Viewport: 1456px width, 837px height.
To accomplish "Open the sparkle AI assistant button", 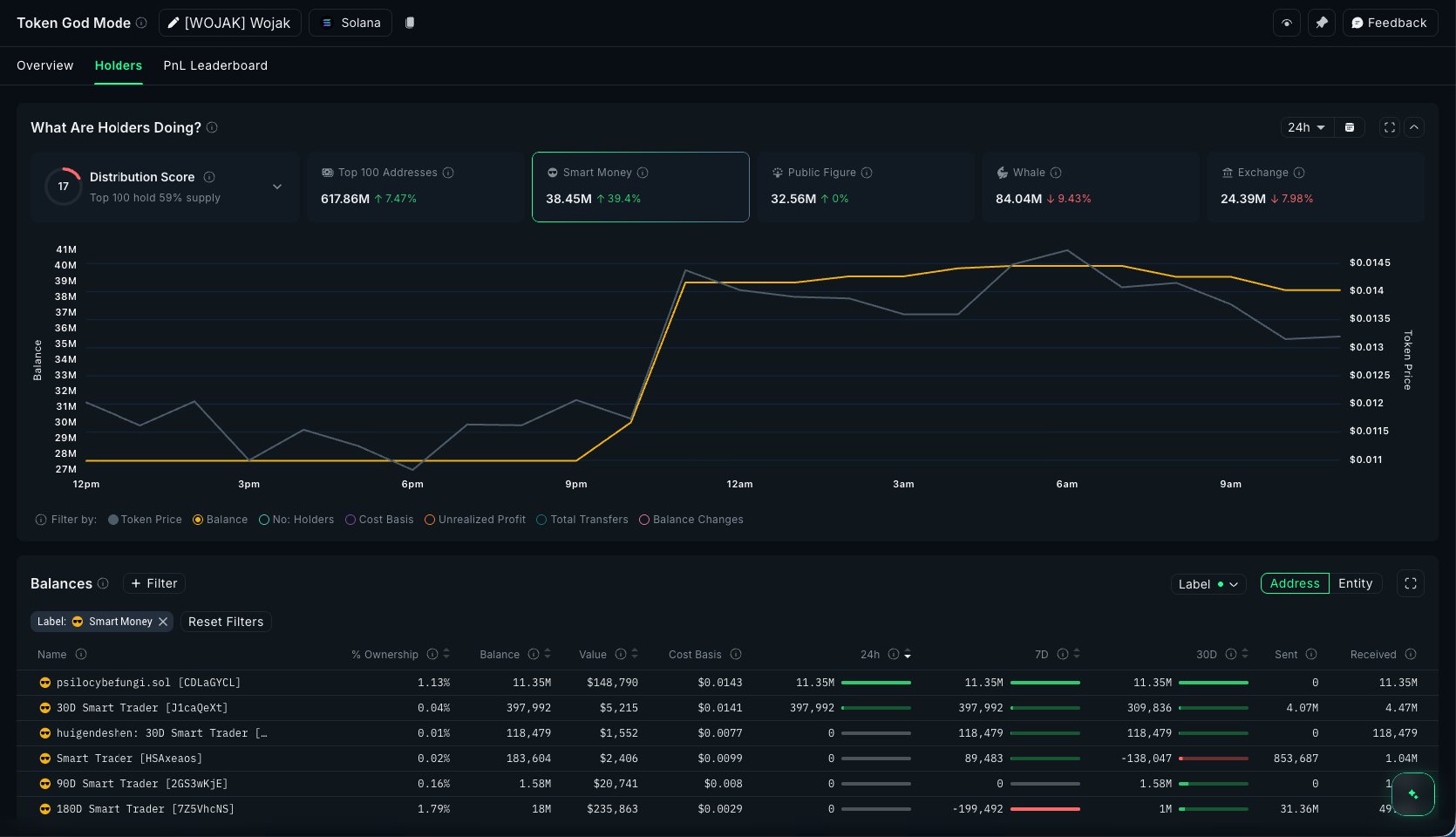I will [1412, 794].
